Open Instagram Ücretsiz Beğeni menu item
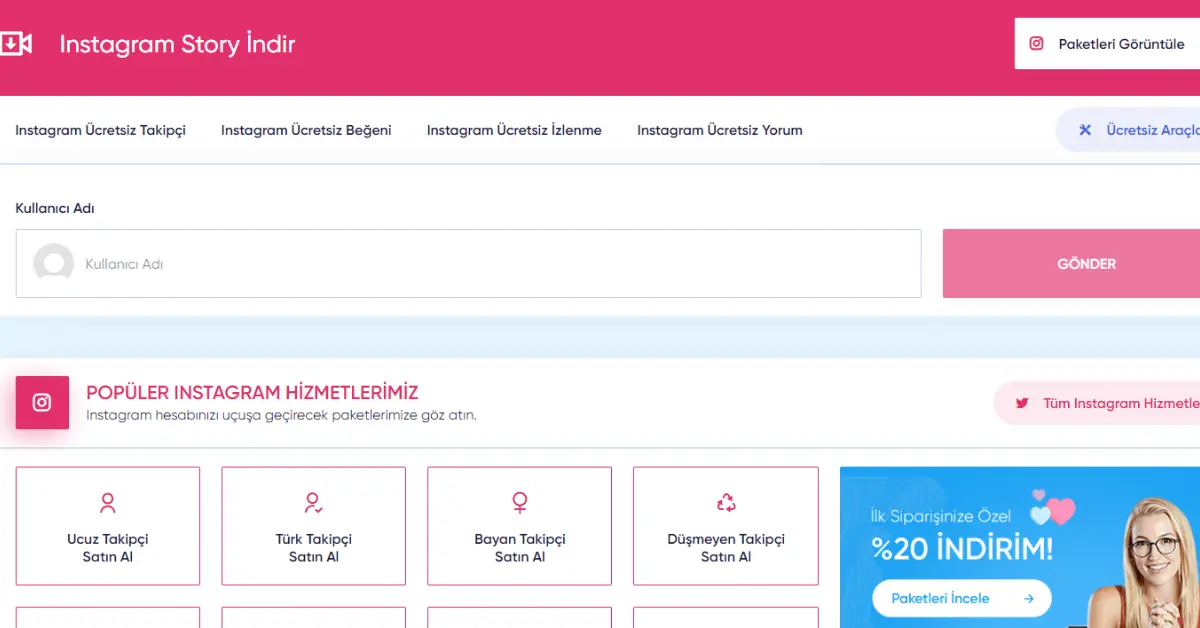The image size is (1200, 628). coord(306,130)
